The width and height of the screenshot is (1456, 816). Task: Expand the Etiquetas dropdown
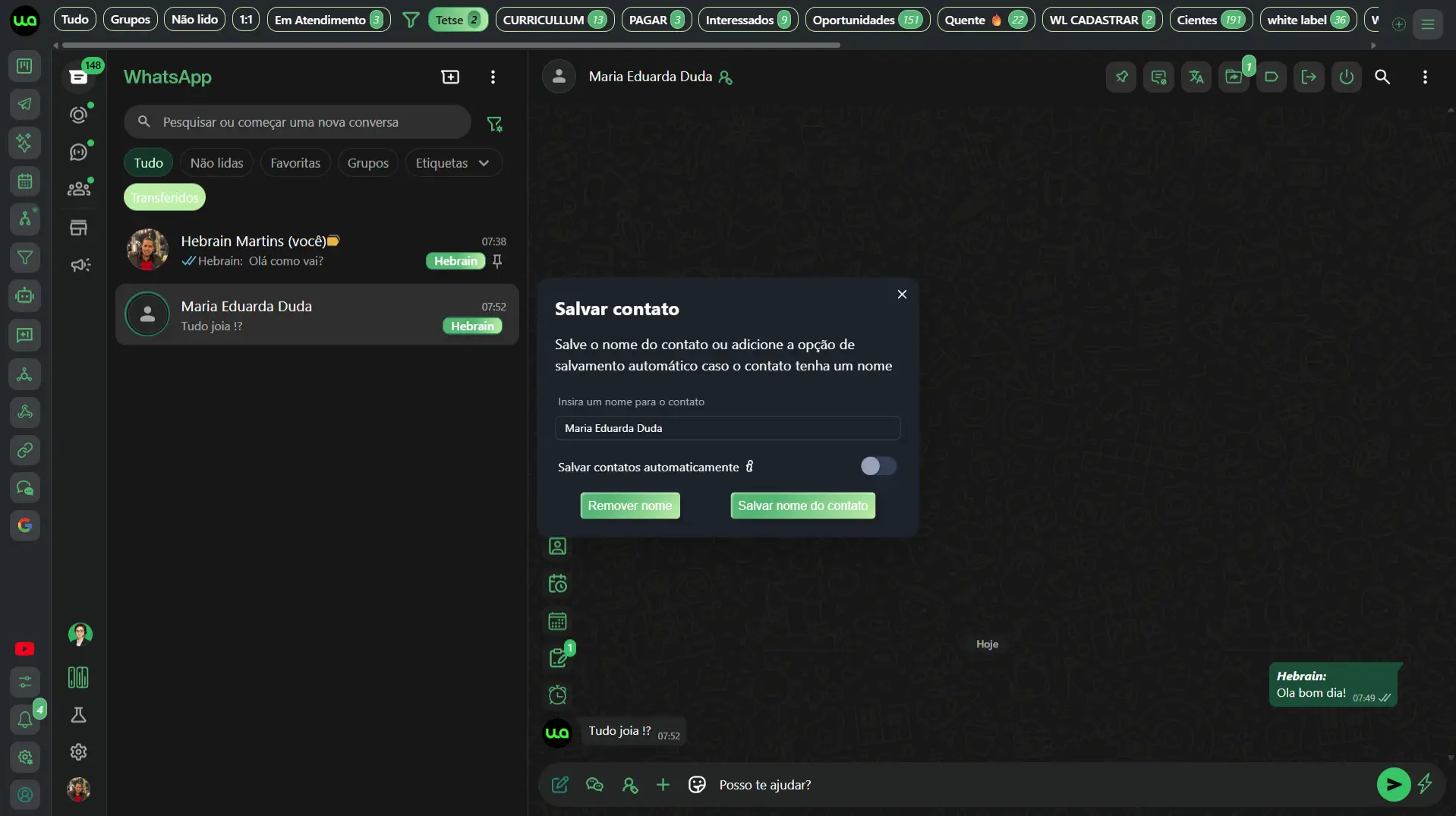click(x=452, y=163)
